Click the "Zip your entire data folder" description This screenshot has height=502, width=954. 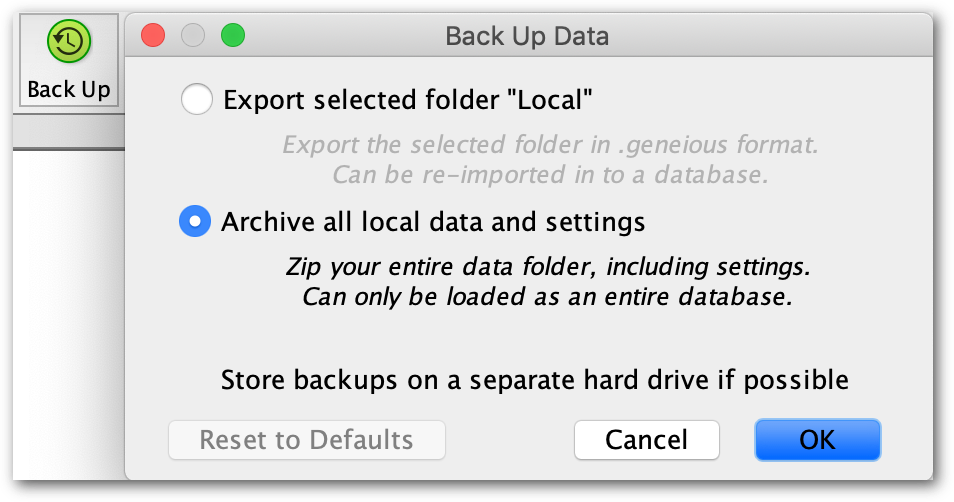[548, 267]
